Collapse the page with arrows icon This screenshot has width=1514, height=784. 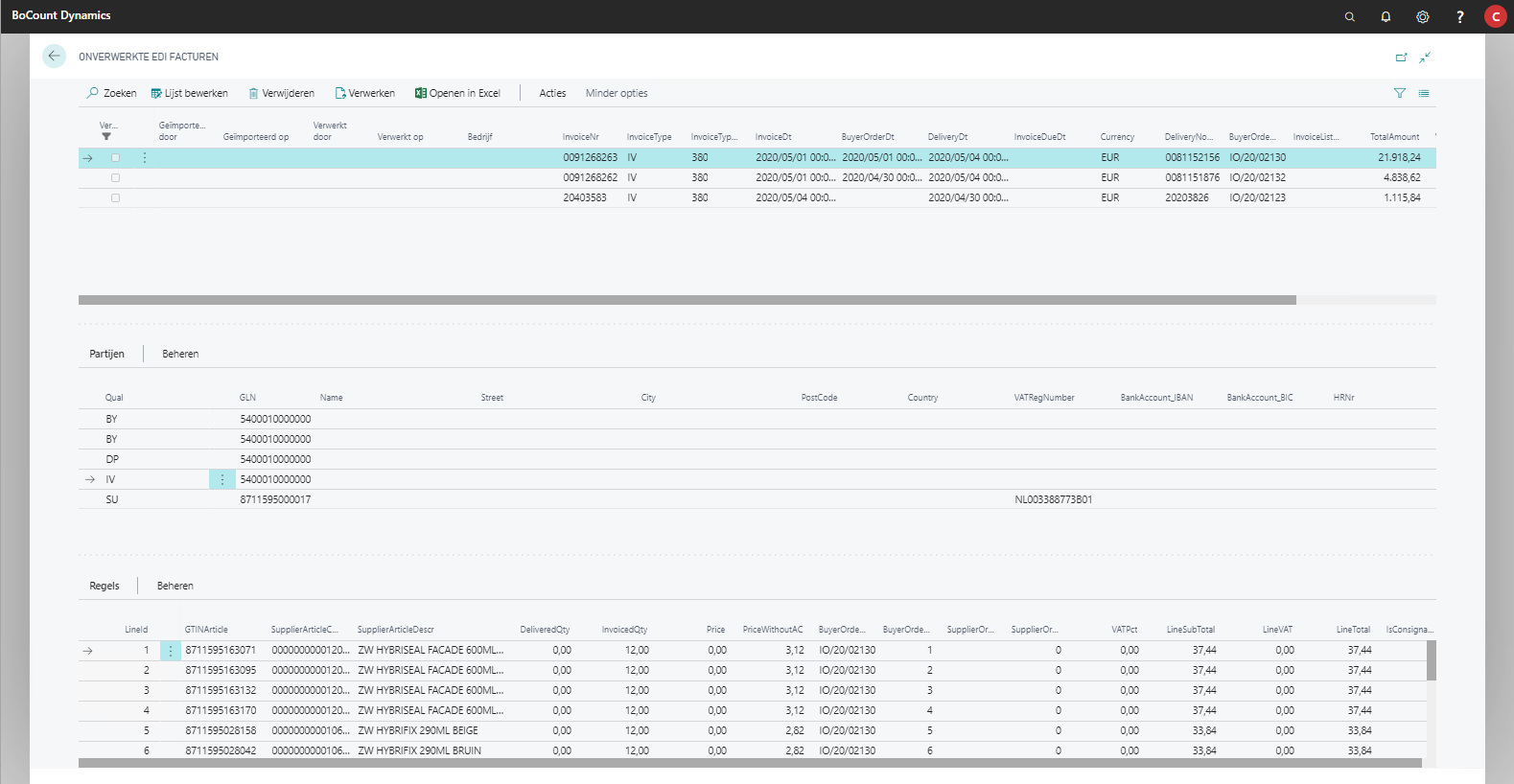(1425, 58)
